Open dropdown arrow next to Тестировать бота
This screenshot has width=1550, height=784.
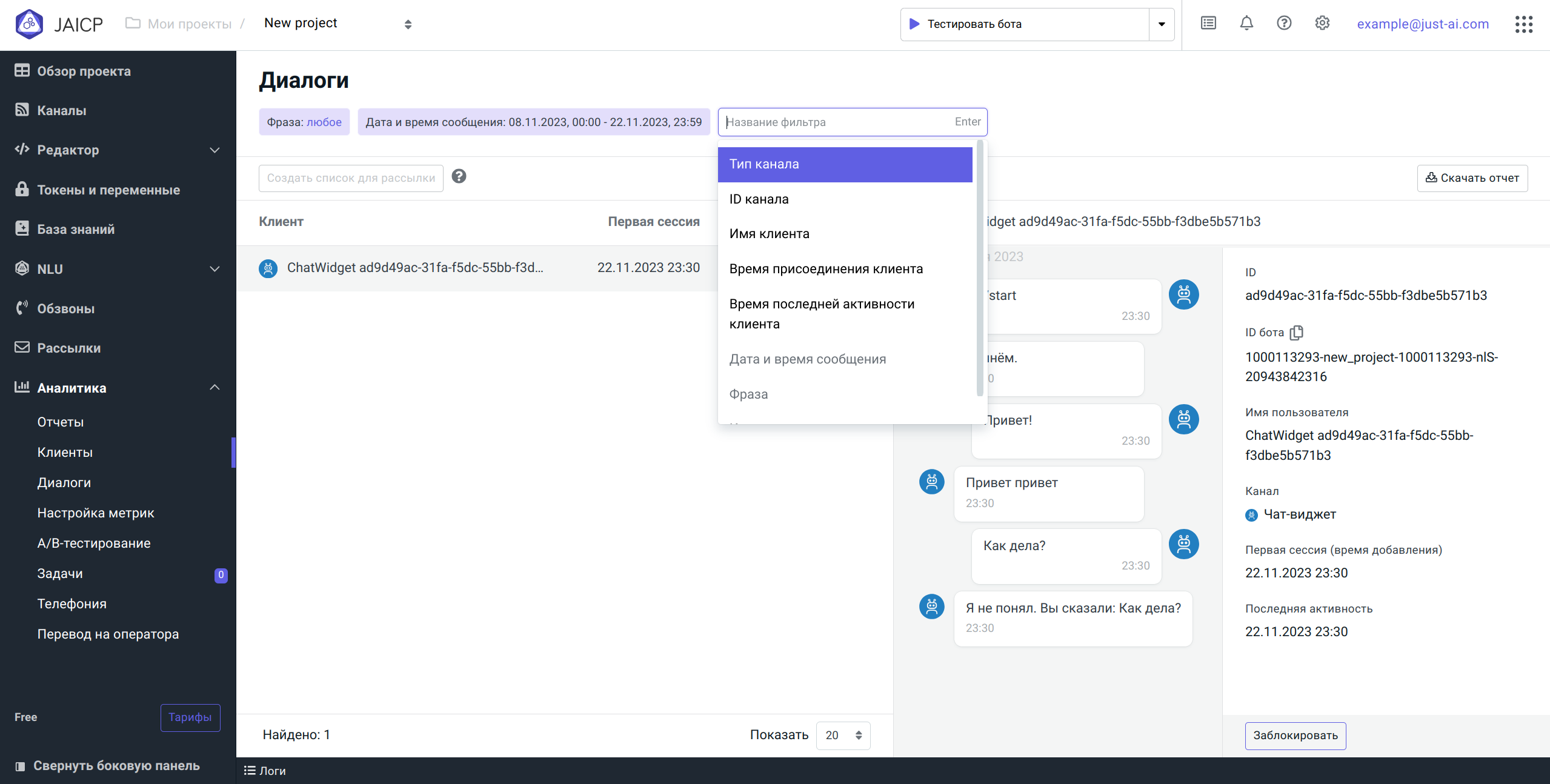pos(1162,24)
